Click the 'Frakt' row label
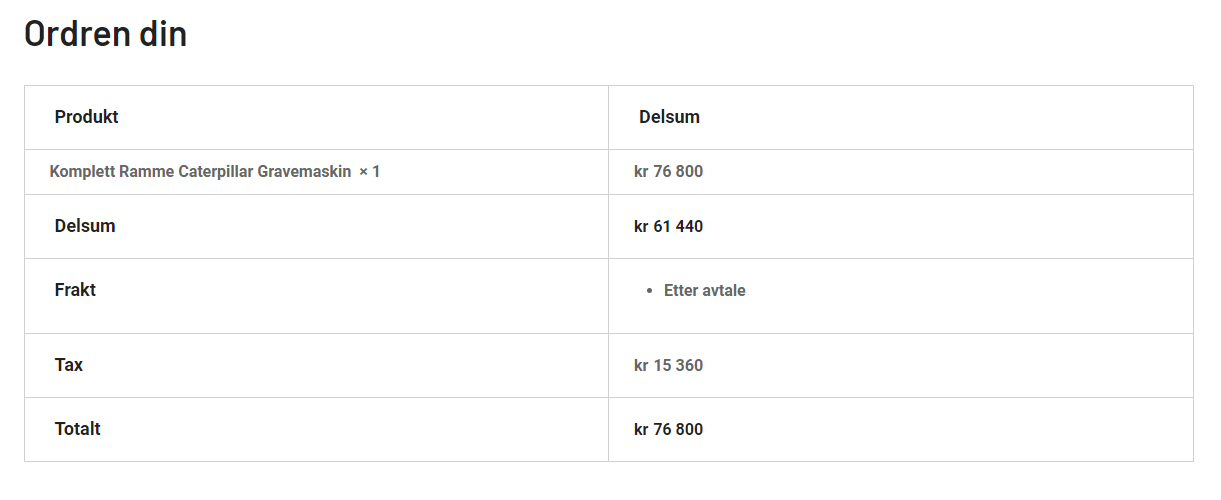Screen dimensions: 1221x500 point(75,290)
